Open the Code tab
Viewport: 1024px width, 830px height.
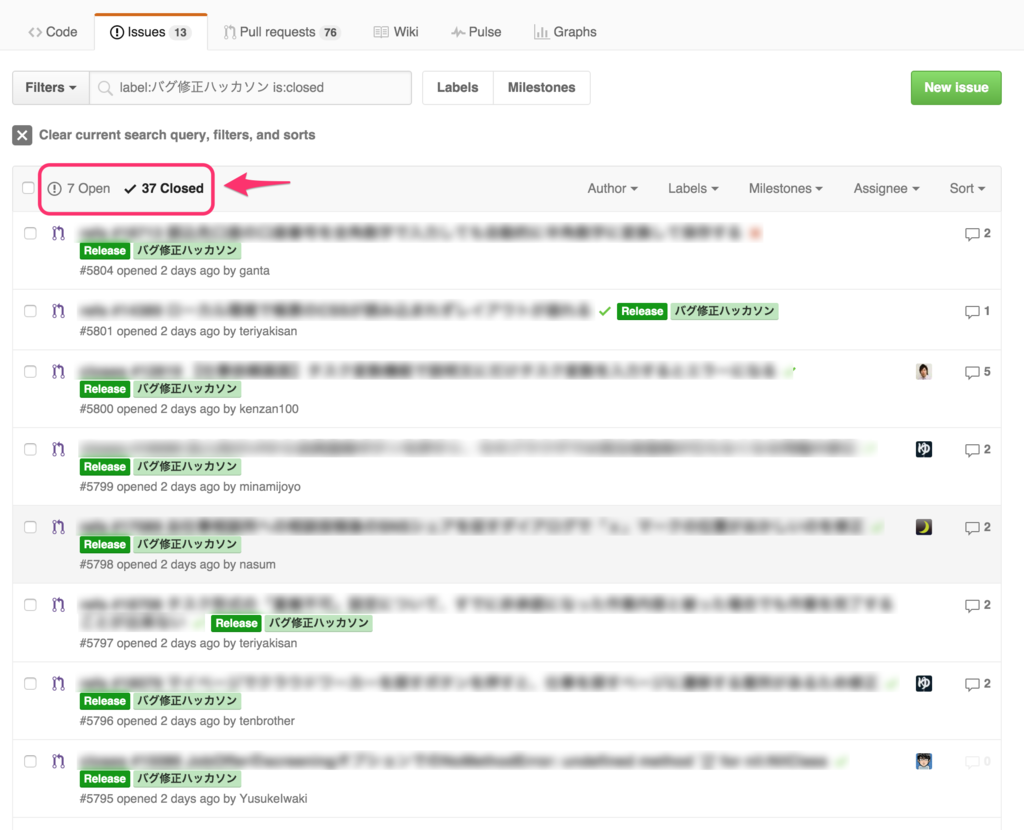pos(52,32)
